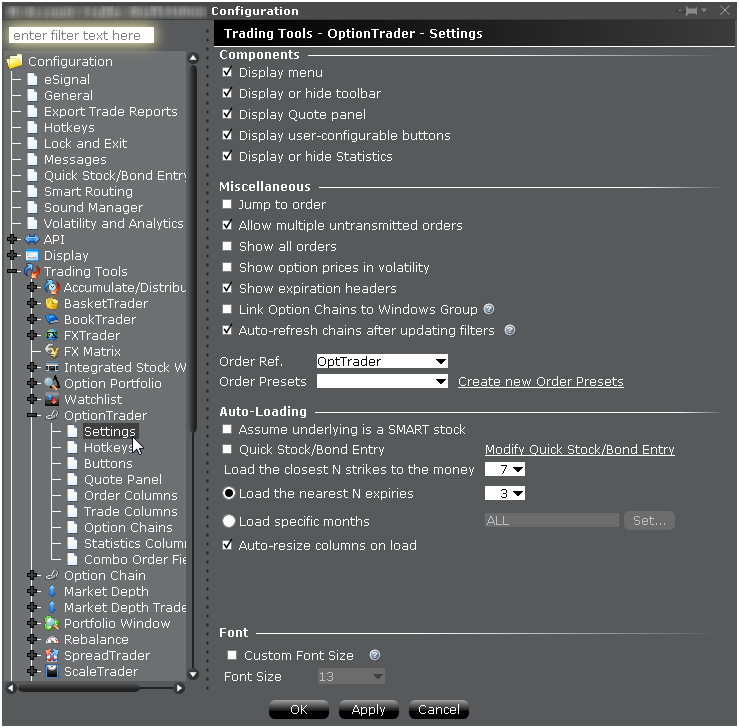Click help icon next to Link Option Chains
Screen dimensions: 739x728
[x=489, y=309]
